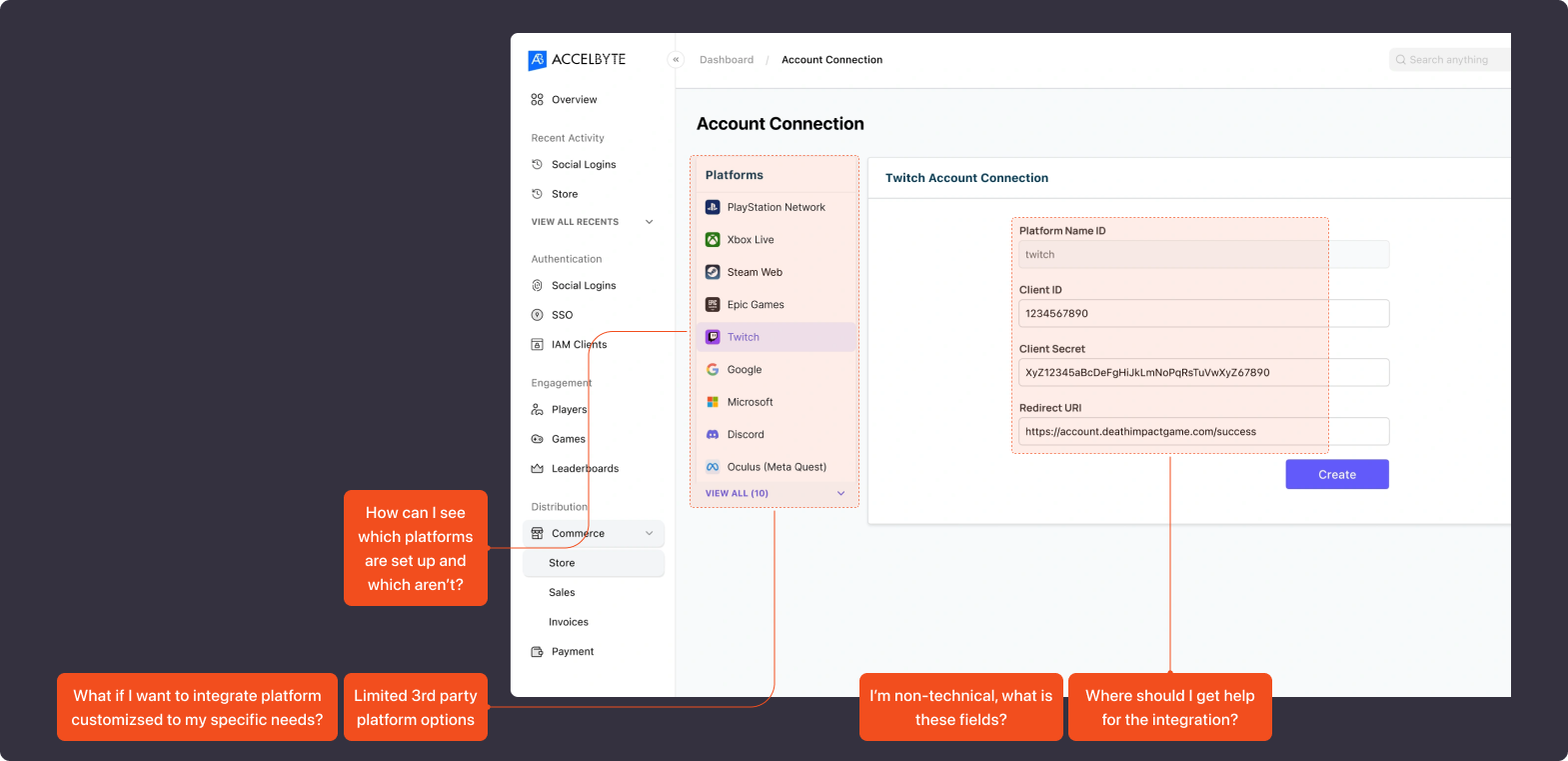Click the Client Secret input field
Screen dimensions: 1568x761
coord(1203,372)
